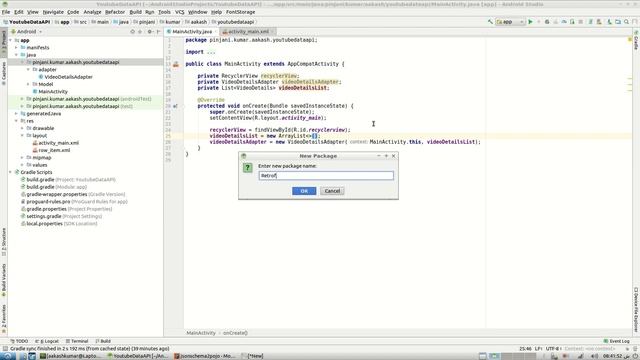The width and height of the screenshot is (640, 360).
Task: Select activity_main.xml in project tree
Action: coord(58,143)
